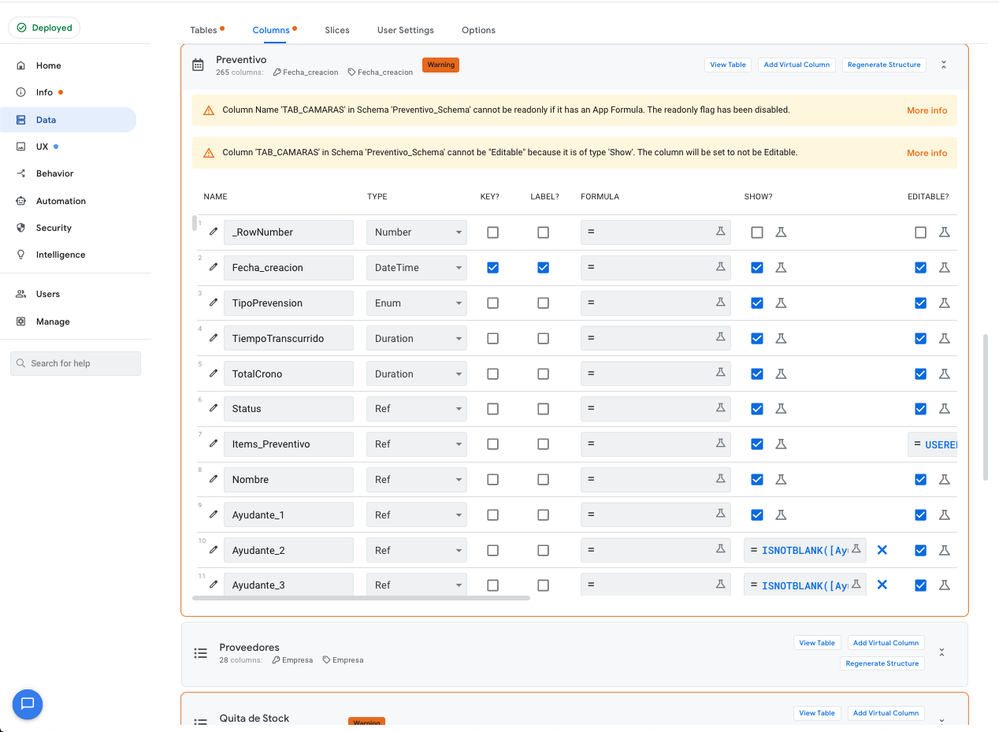Click the Preventivo table calendar icon
999x732 pixels.
point(198,65)
